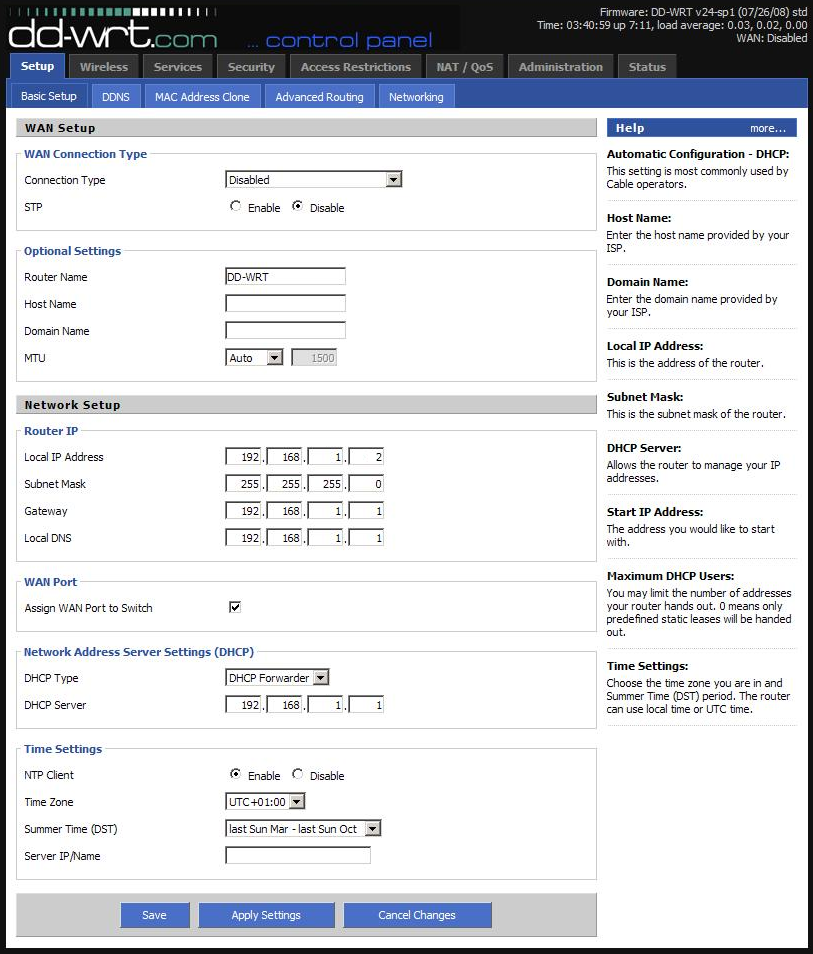Click the Cancel Changes button
The width and height of the screenshot is (813, 954).
417,914
